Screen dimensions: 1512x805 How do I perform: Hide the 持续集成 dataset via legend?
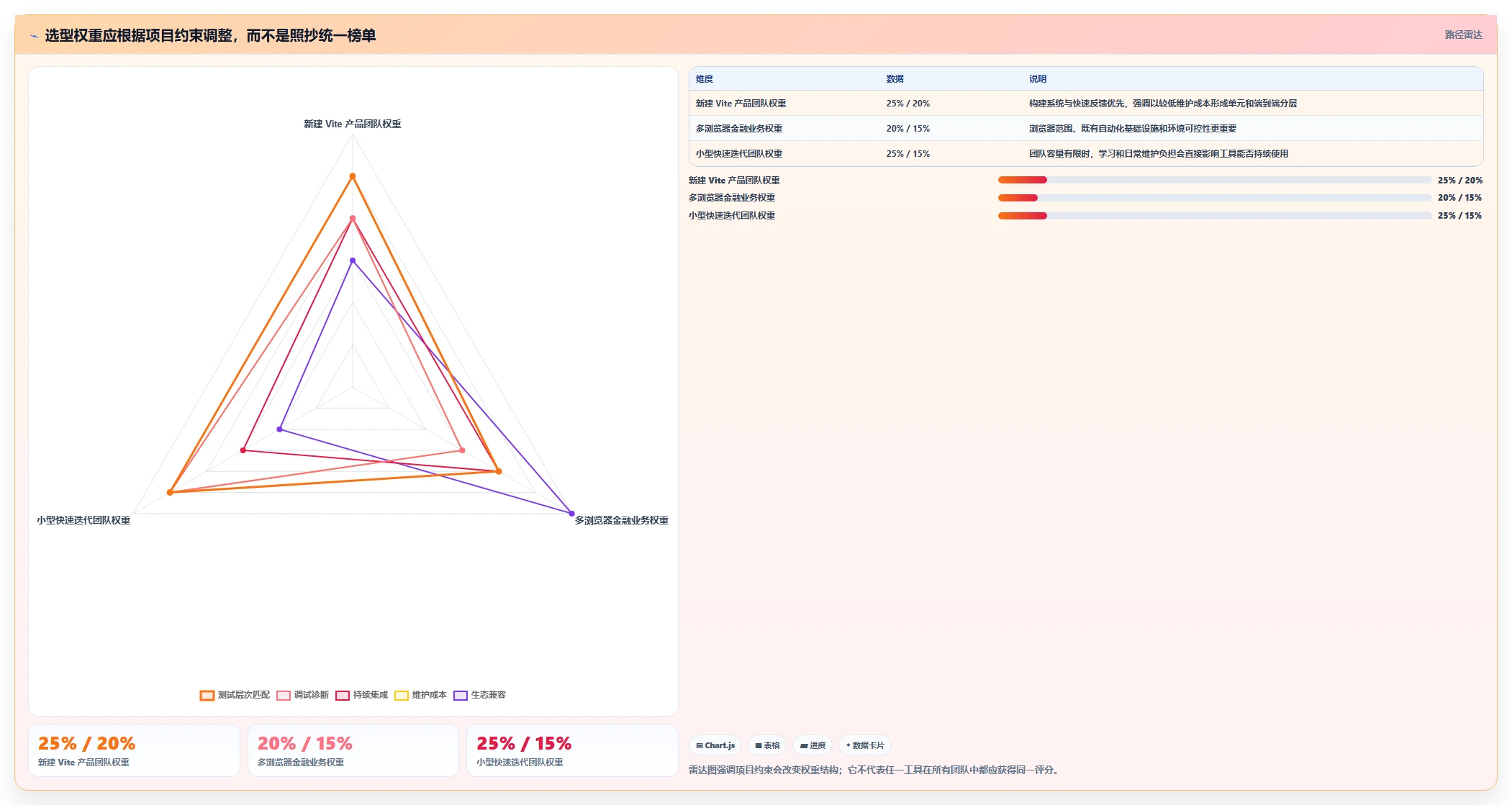point(361,695)
